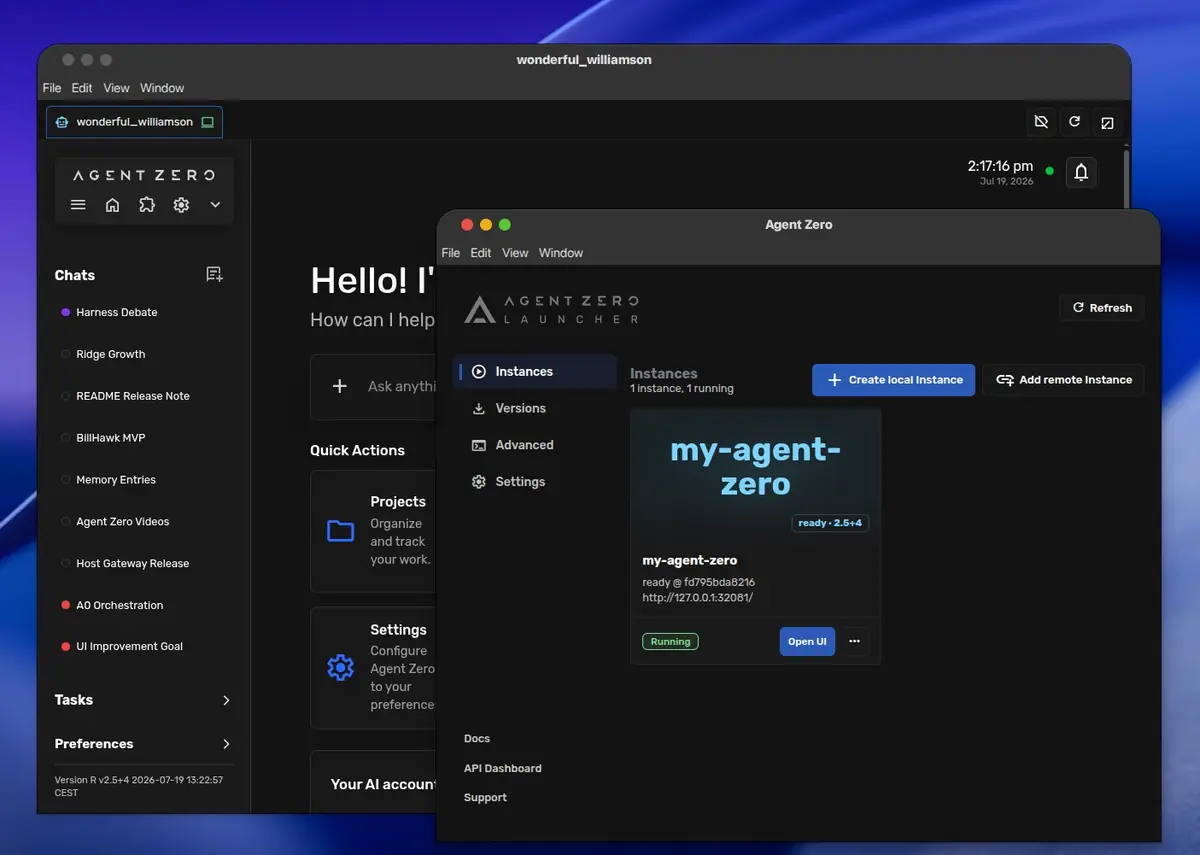Image resolution: width=1200 pixels, height=855 pixels.
Task: Click the crossed-out display icon in tab bar
Action: coord(1041,122)
